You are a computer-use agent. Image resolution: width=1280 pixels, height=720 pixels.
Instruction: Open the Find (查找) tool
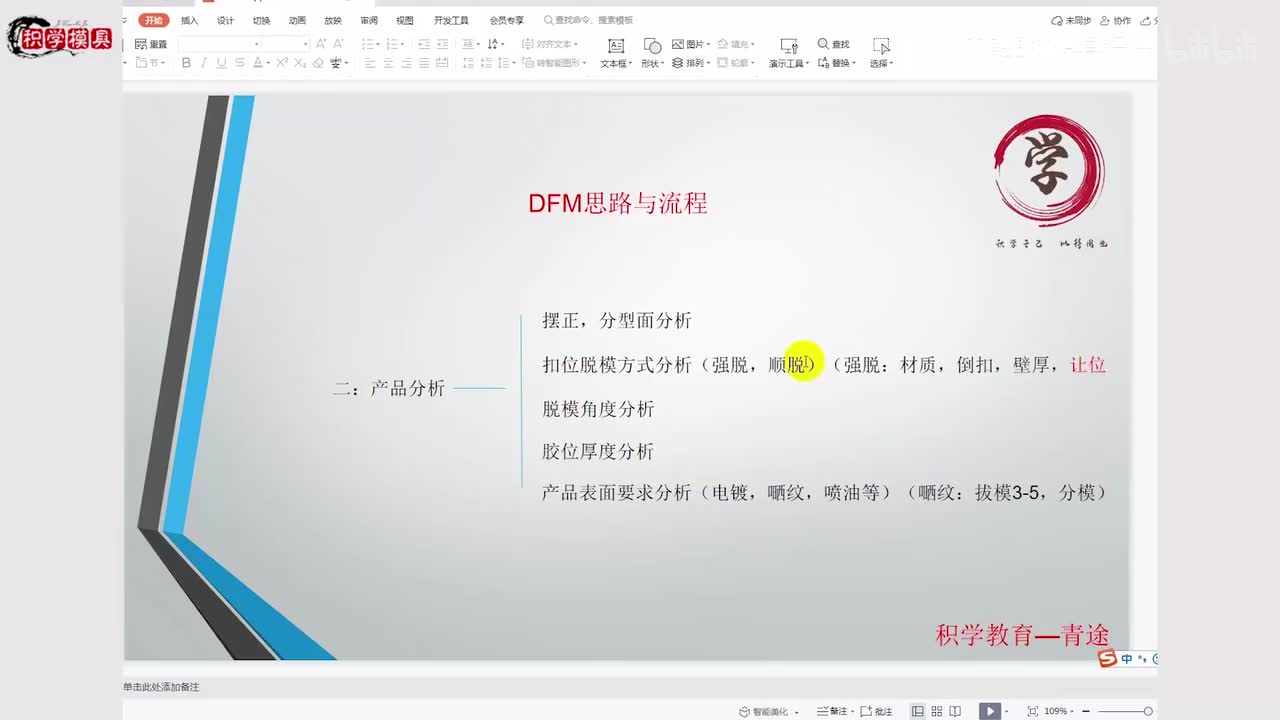click(x=834, y=44)
